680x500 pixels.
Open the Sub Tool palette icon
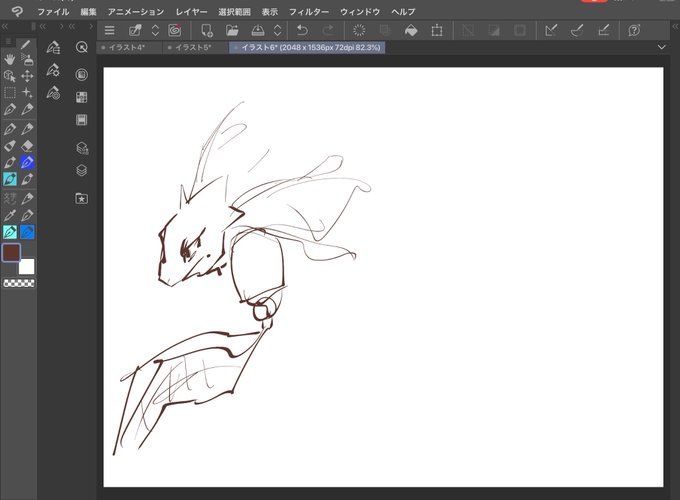click(53, 47)
